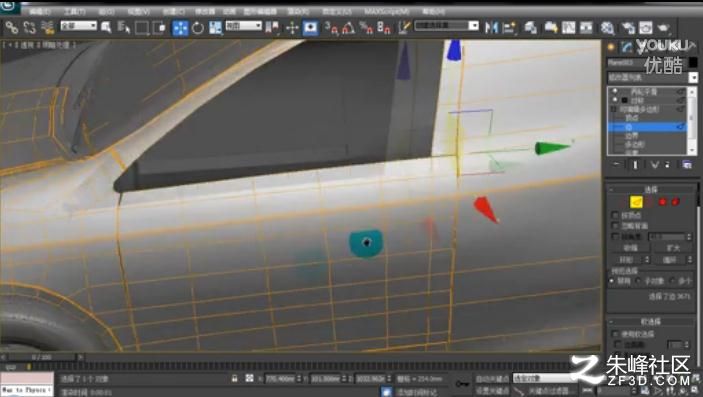Screen dimensions: 703x397
Task: Open the MAXScript(M) menu
Action: pyautogui.click(x=386, y=11)
